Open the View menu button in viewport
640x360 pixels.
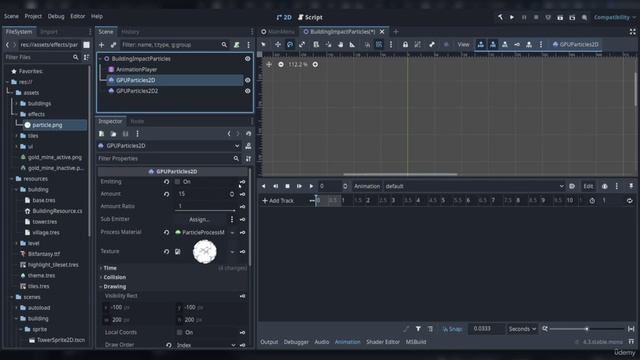463,44
